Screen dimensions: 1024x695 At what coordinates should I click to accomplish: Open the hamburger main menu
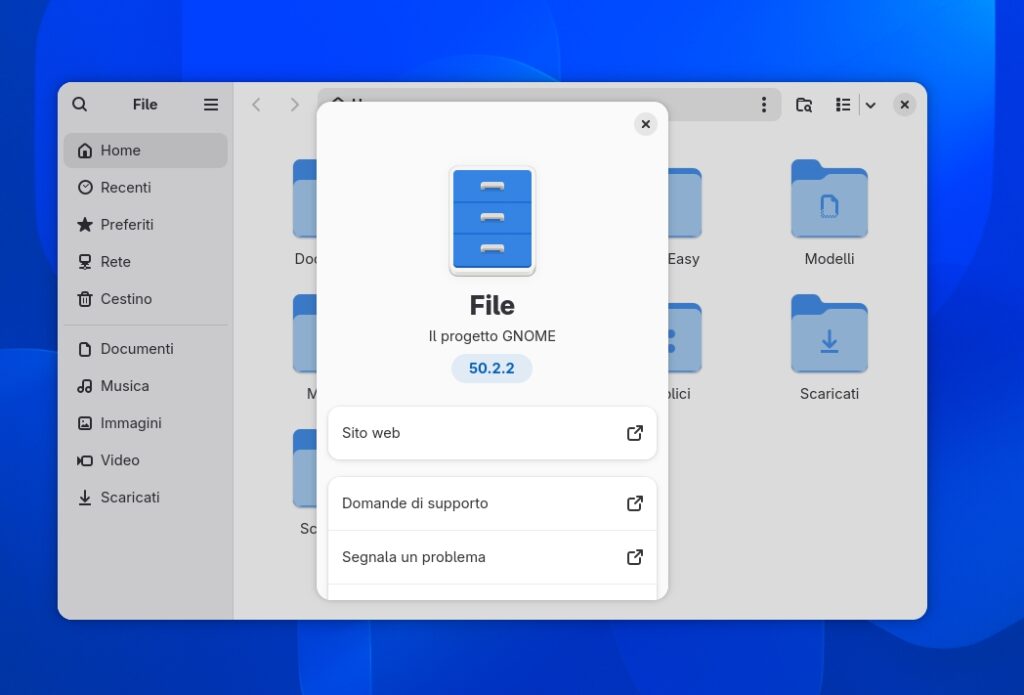click(x=210, y=105)
